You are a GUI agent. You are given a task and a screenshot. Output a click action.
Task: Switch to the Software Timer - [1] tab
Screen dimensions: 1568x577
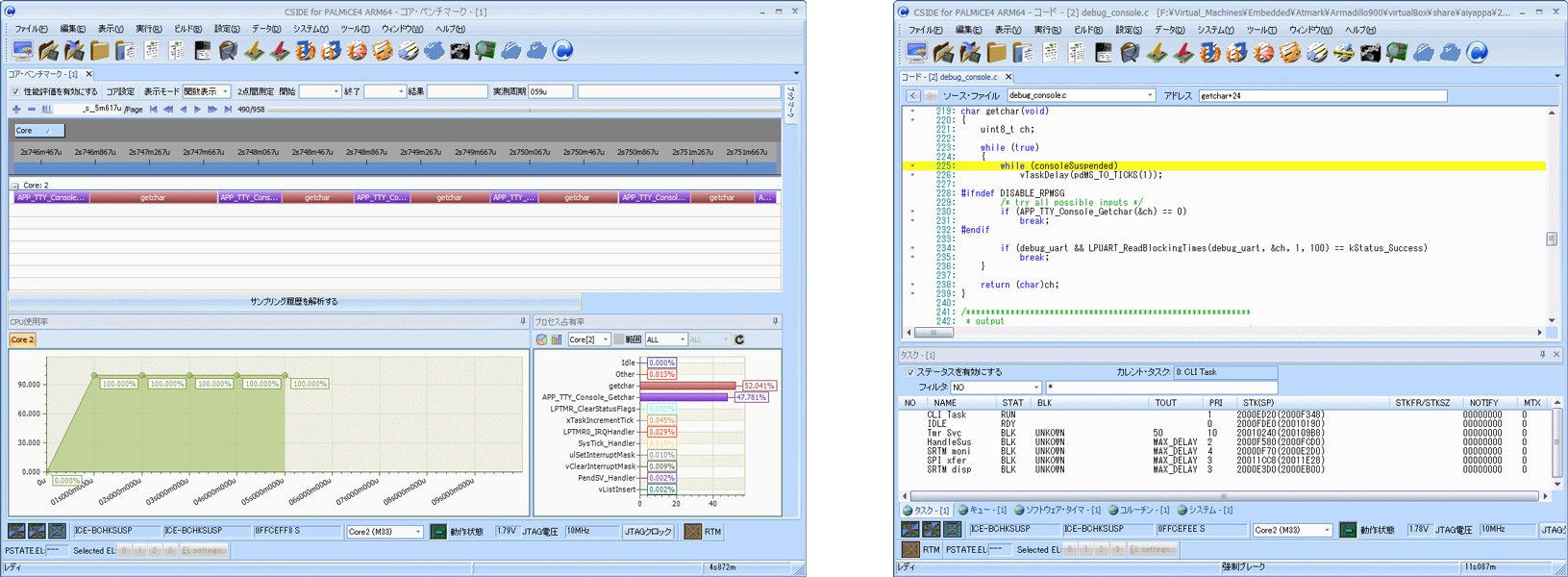[x=1057, y=510]
